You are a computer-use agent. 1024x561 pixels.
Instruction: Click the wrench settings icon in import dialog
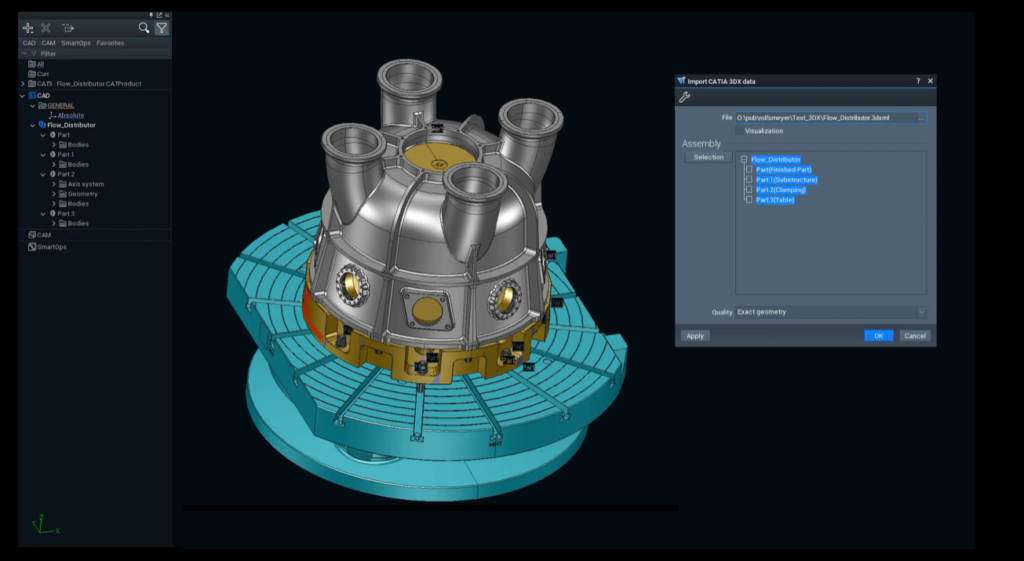[x=684, y=97]
